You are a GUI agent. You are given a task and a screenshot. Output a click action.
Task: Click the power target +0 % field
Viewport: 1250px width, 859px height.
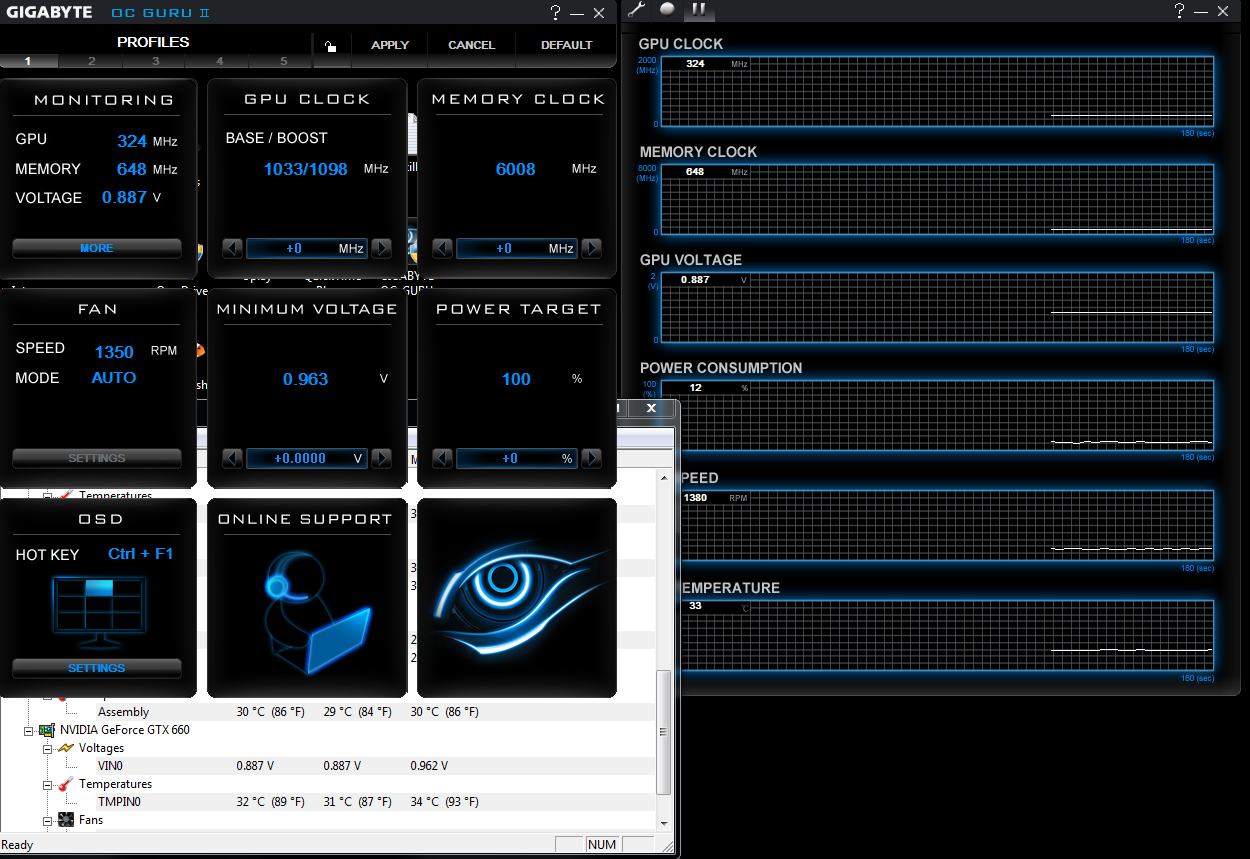click(517, 458)
